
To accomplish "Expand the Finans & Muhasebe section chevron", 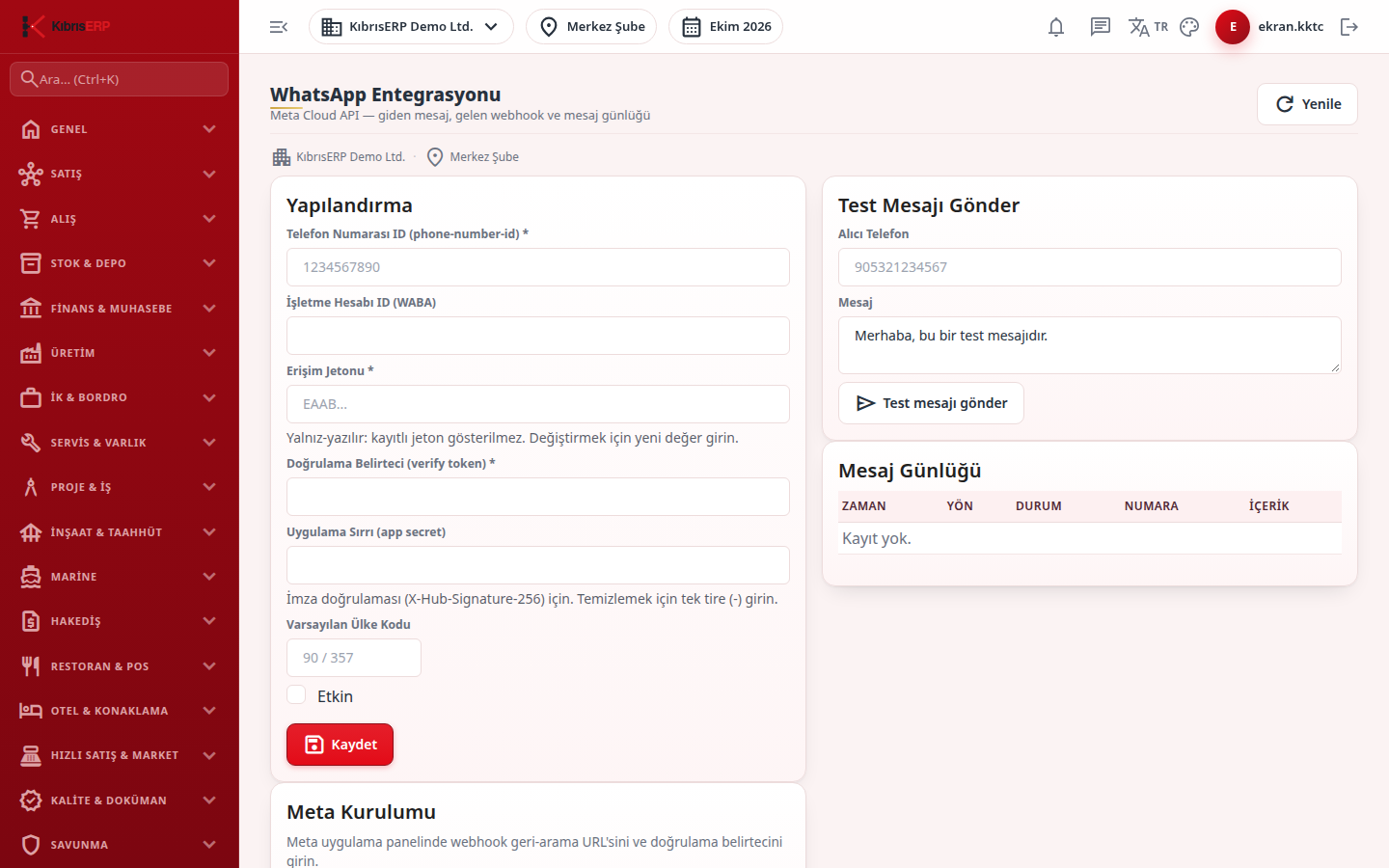I will [209, 309].
